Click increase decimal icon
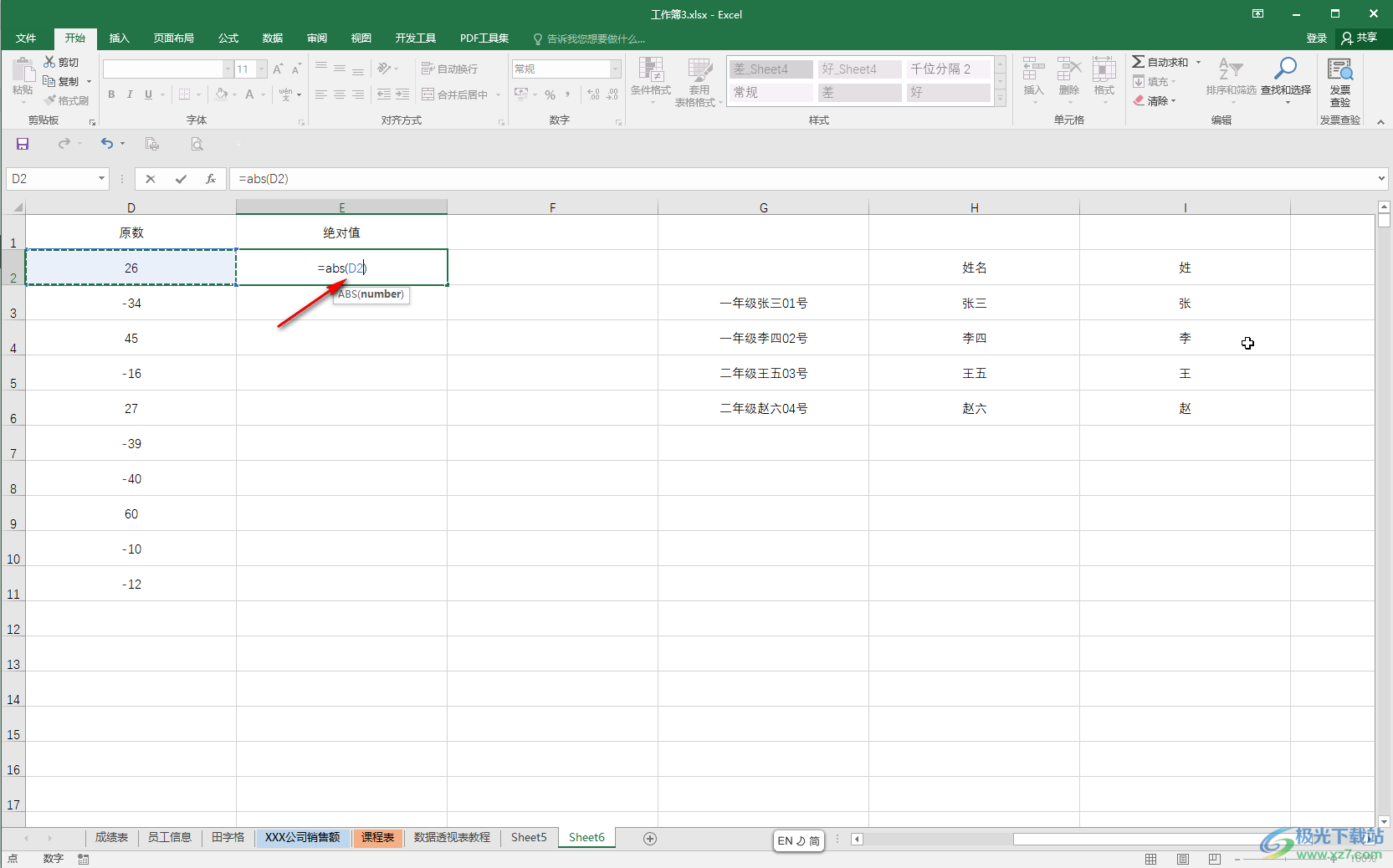Screen dimensions: 1393x868 593,94
